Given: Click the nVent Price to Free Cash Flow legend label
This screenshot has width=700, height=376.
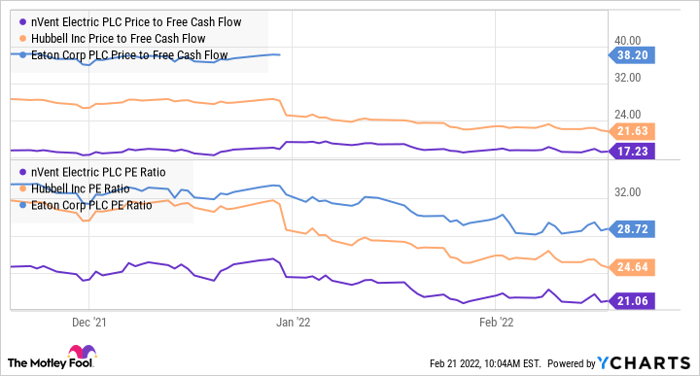Looking at the screenshot, I should click(136, 22).
